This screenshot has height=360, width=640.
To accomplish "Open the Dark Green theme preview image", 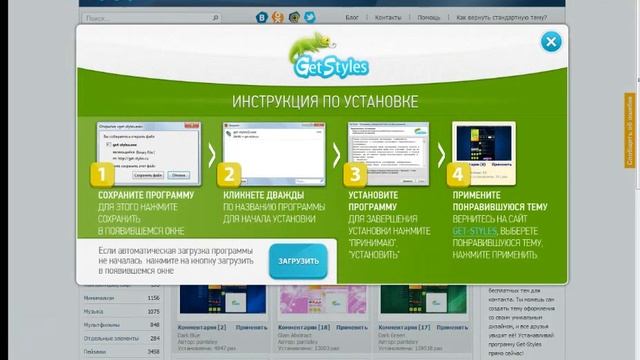I will point(423,299).
